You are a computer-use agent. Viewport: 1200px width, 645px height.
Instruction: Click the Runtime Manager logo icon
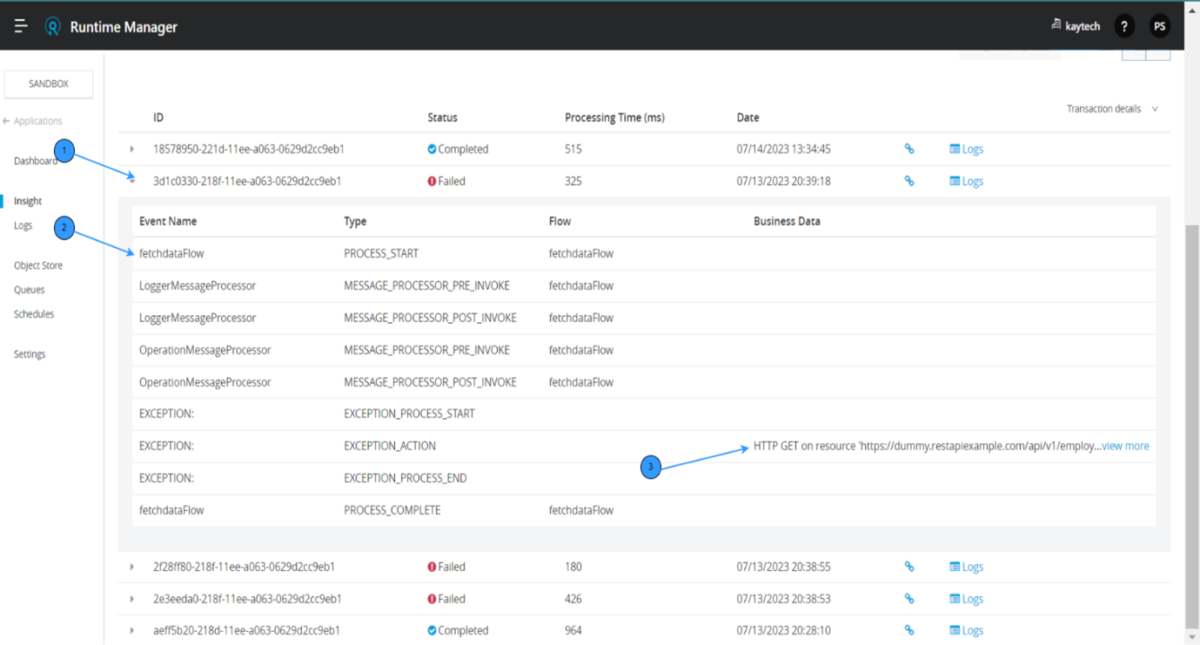point(51,26)
